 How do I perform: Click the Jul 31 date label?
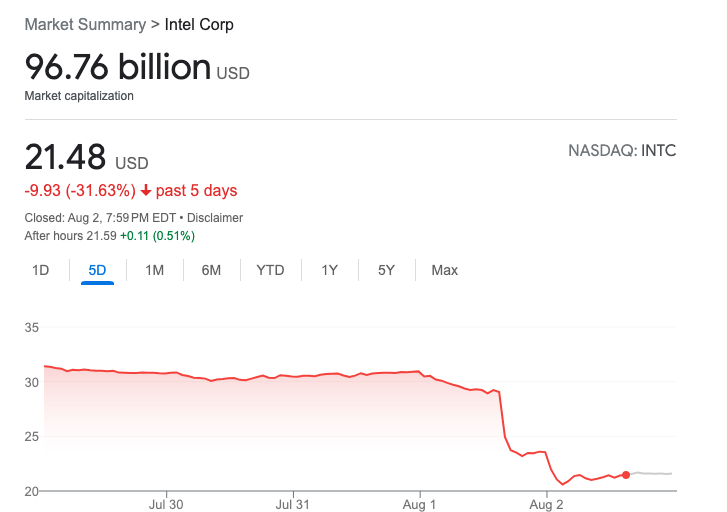[293, 502]
